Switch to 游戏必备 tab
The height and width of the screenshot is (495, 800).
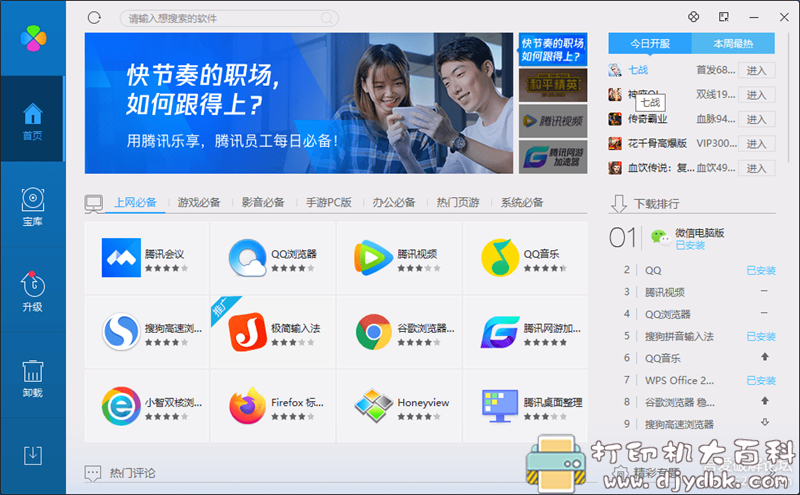199,203
